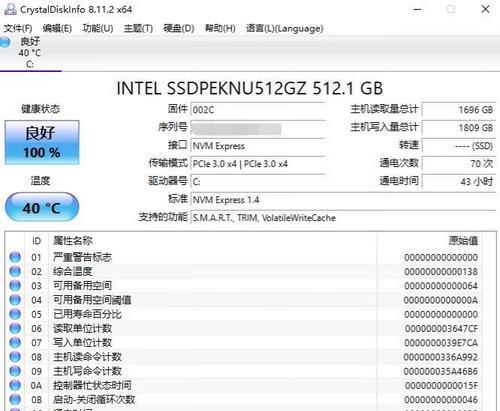Click raw value 000000000015F
The height and width of the screenshot is (411, 500).
(442, 386)
